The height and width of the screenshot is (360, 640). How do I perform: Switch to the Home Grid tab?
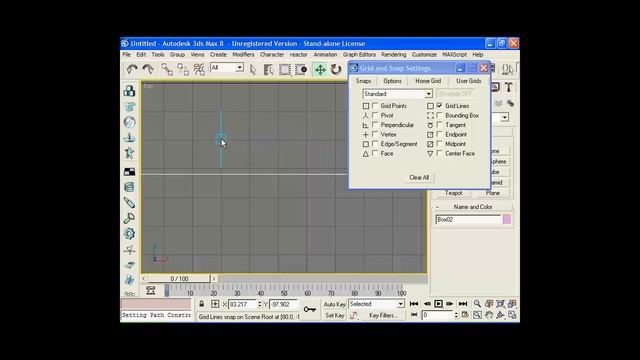[x=428, y=81]
